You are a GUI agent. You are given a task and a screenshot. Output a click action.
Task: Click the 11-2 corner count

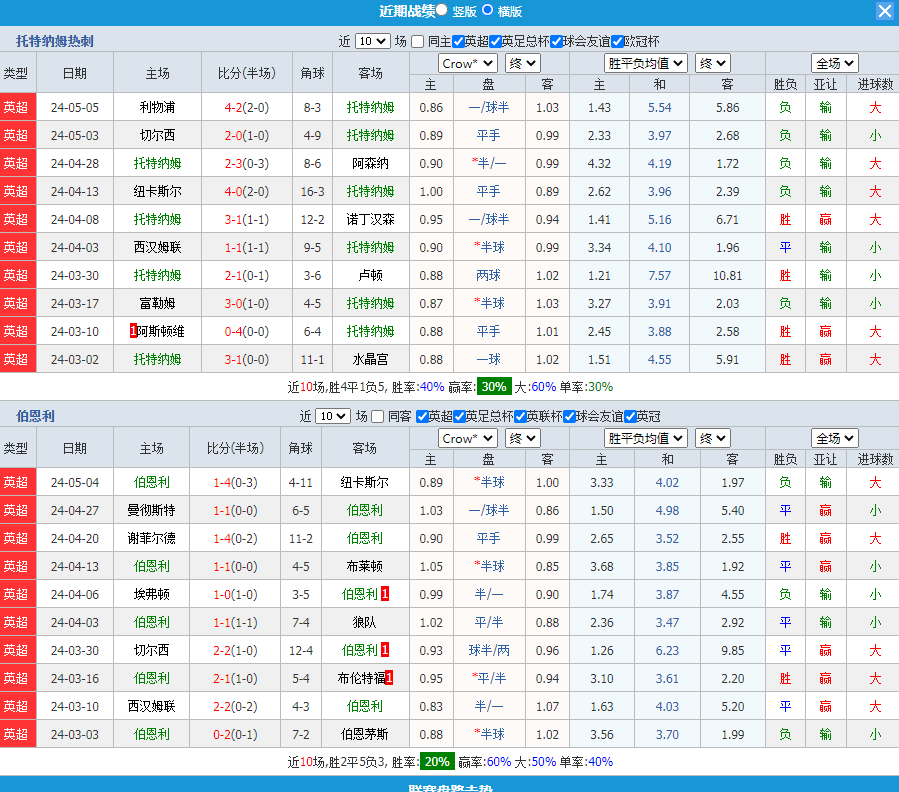click(301, 539)
